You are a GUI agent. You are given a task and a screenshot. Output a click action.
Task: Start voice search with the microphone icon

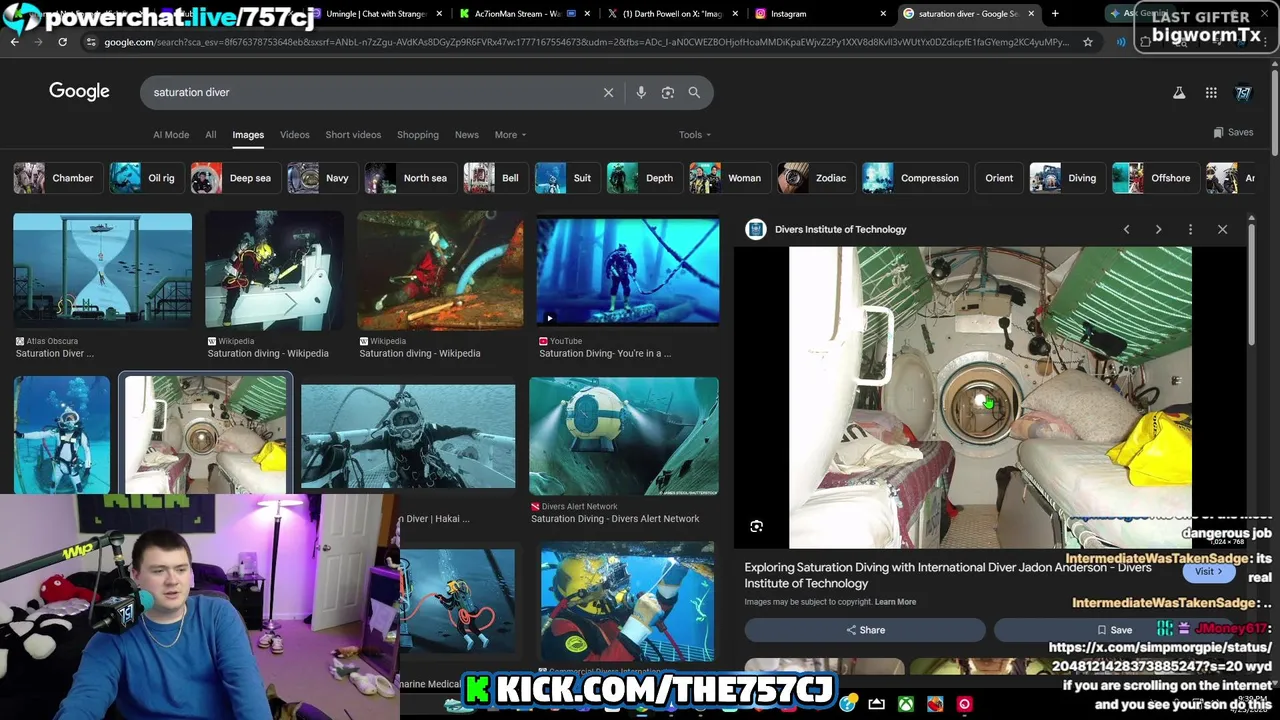pos(641,92)
